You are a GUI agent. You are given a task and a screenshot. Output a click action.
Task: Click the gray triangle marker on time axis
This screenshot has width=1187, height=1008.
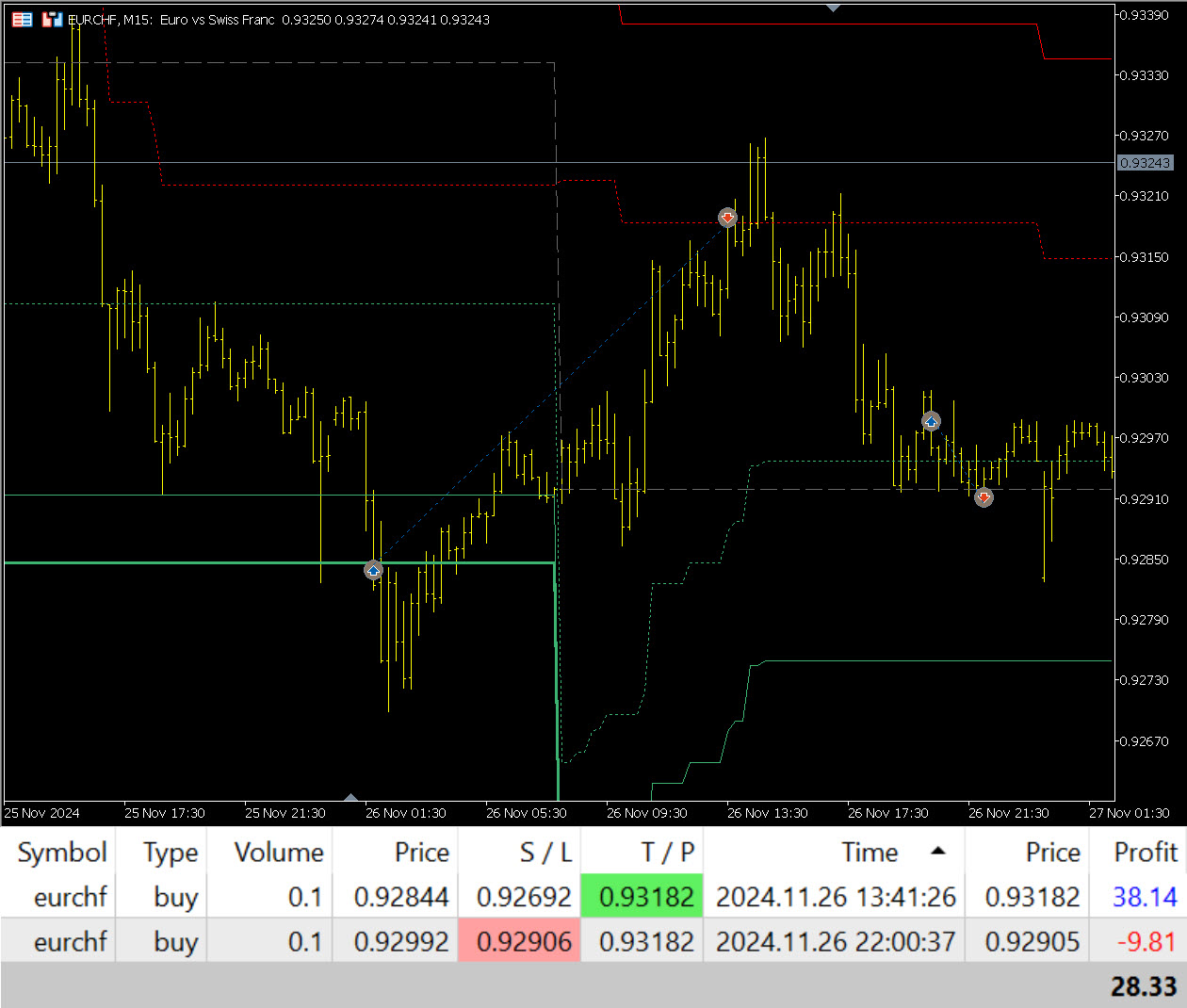pyautogui.click(x=350, y=798)
